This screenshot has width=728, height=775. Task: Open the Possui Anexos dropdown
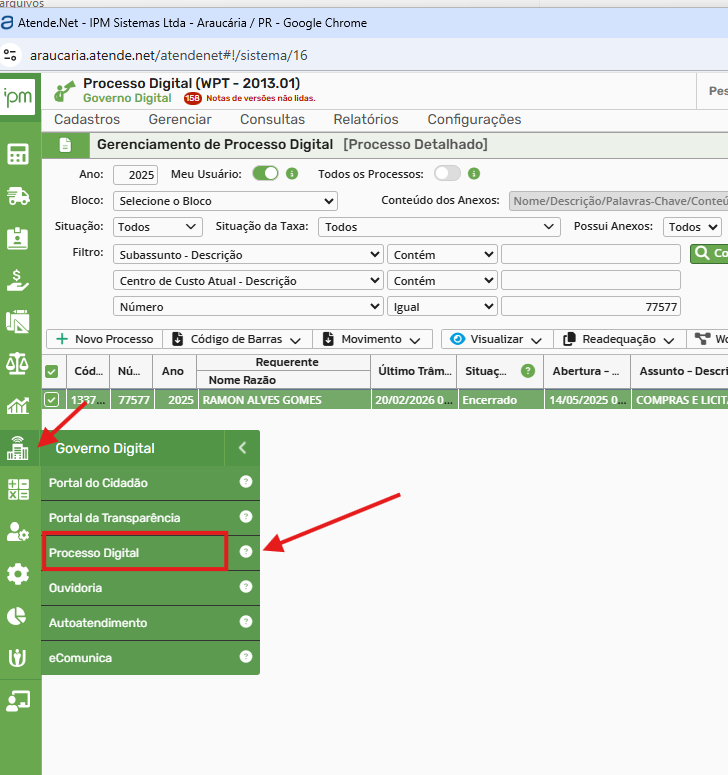[x=692, y=227]
